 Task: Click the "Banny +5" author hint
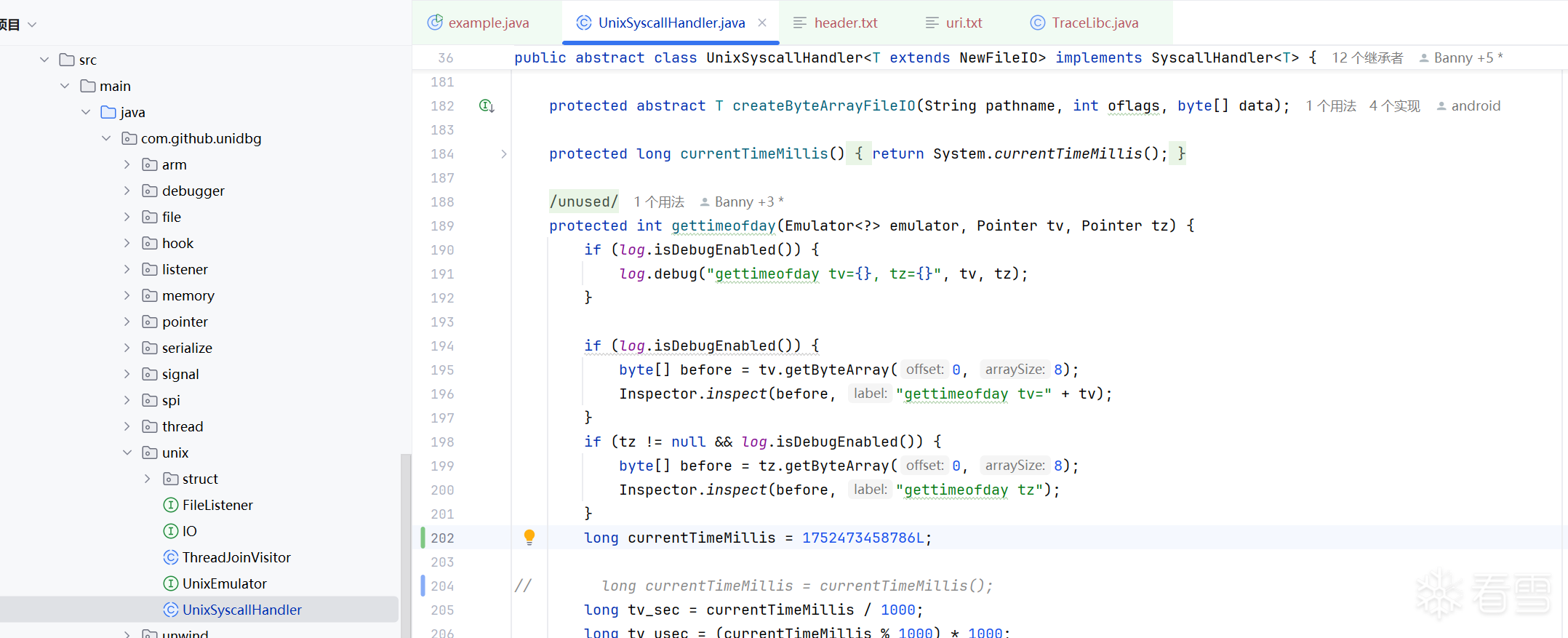click(1462, 58)
